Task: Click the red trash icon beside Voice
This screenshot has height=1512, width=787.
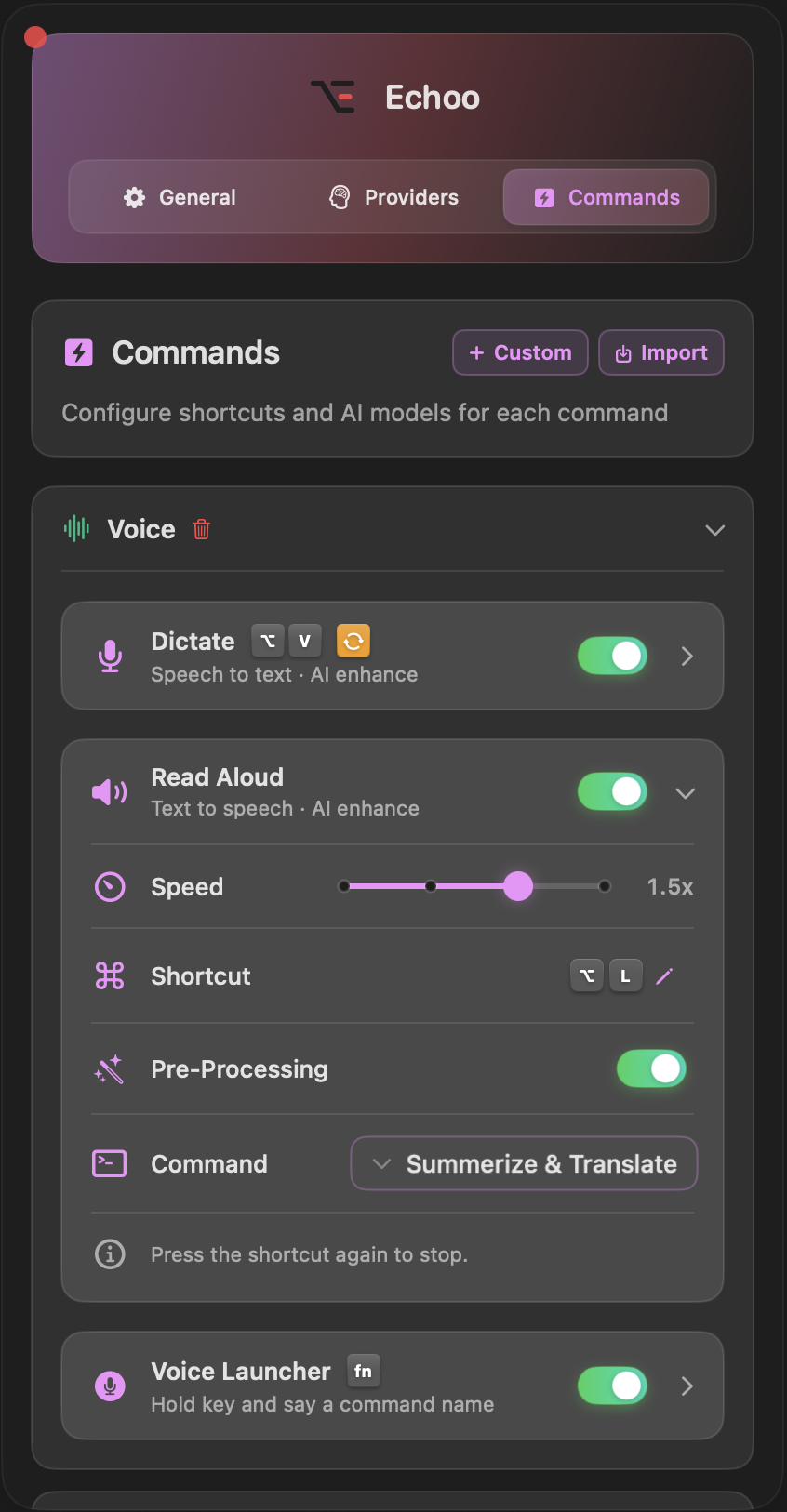Action: coord(201,529)
